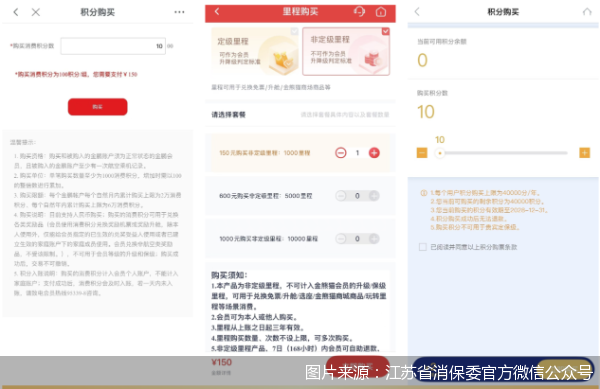Click the ¥150 total price
Screen dimensions: 600x389
pyautogui.click(x=222, y=362)
